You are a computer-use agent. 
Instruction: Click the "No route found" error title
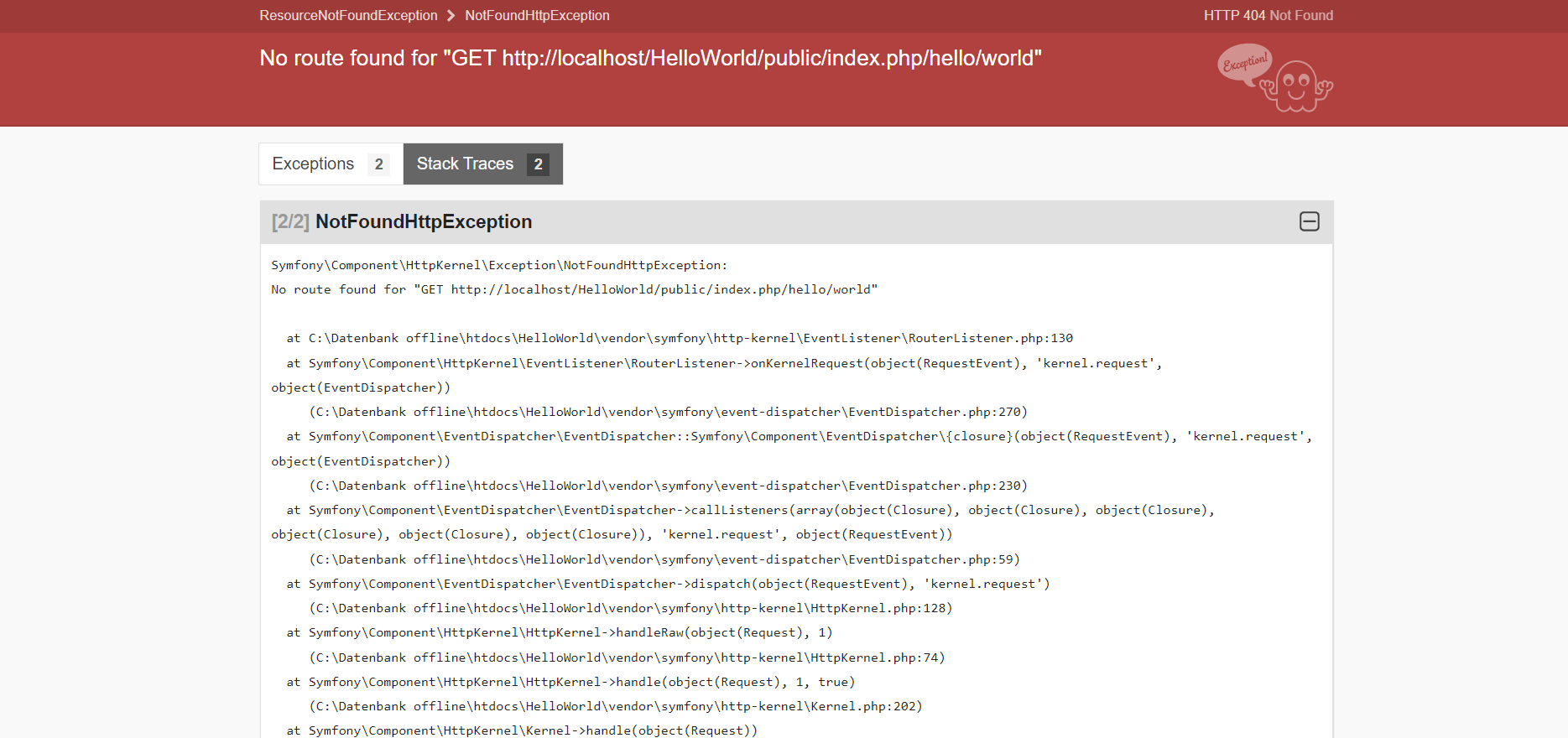pos(650,58)
